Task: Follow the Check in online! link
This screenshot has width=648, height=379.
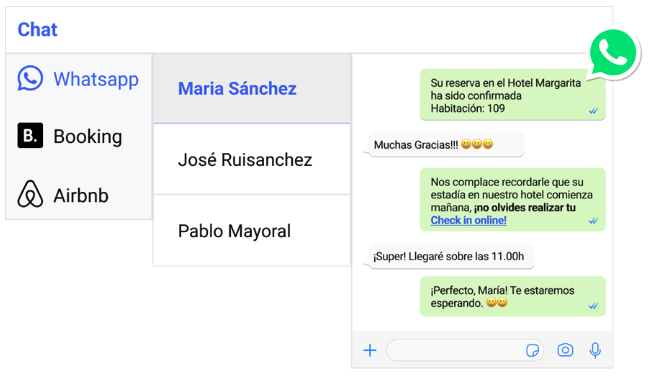Action: click(x=468, y=220)
